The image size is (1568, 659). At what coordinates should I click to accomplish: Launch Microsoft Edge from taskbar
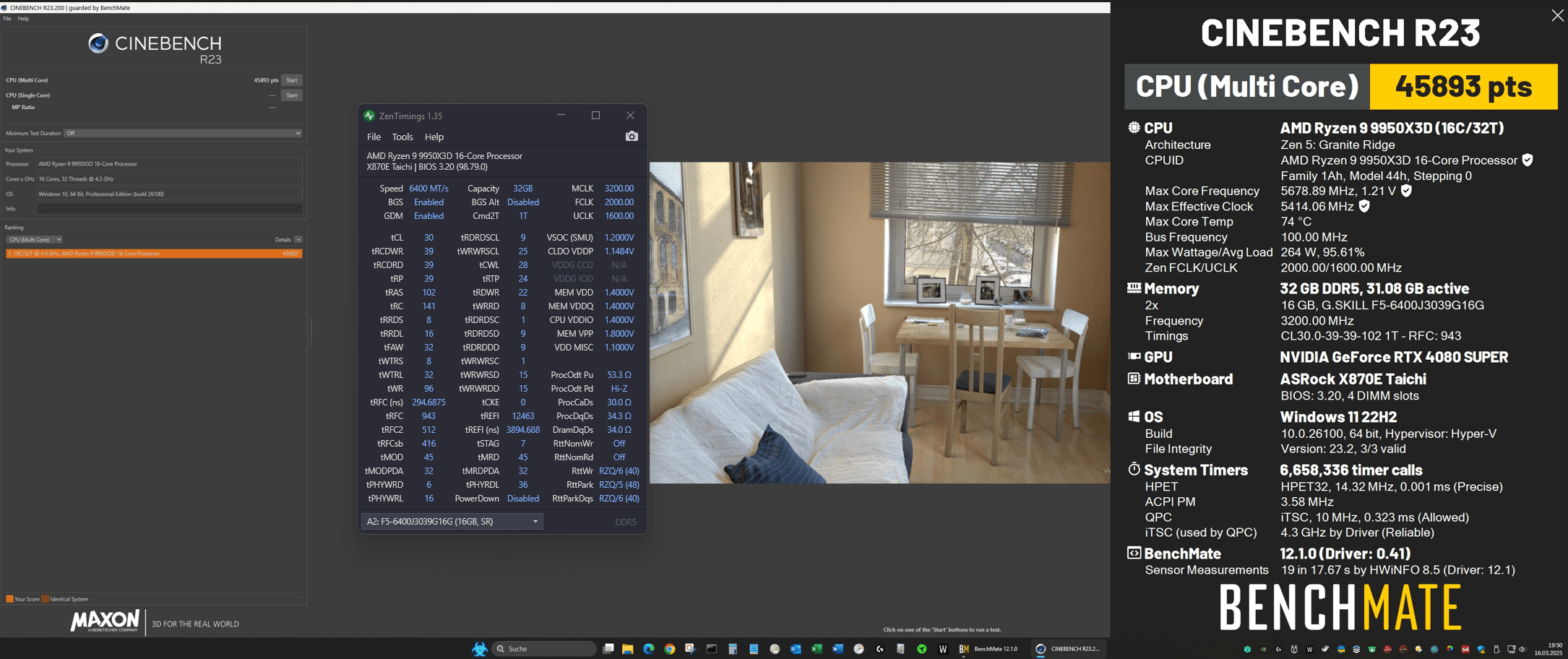click(648, 649)
